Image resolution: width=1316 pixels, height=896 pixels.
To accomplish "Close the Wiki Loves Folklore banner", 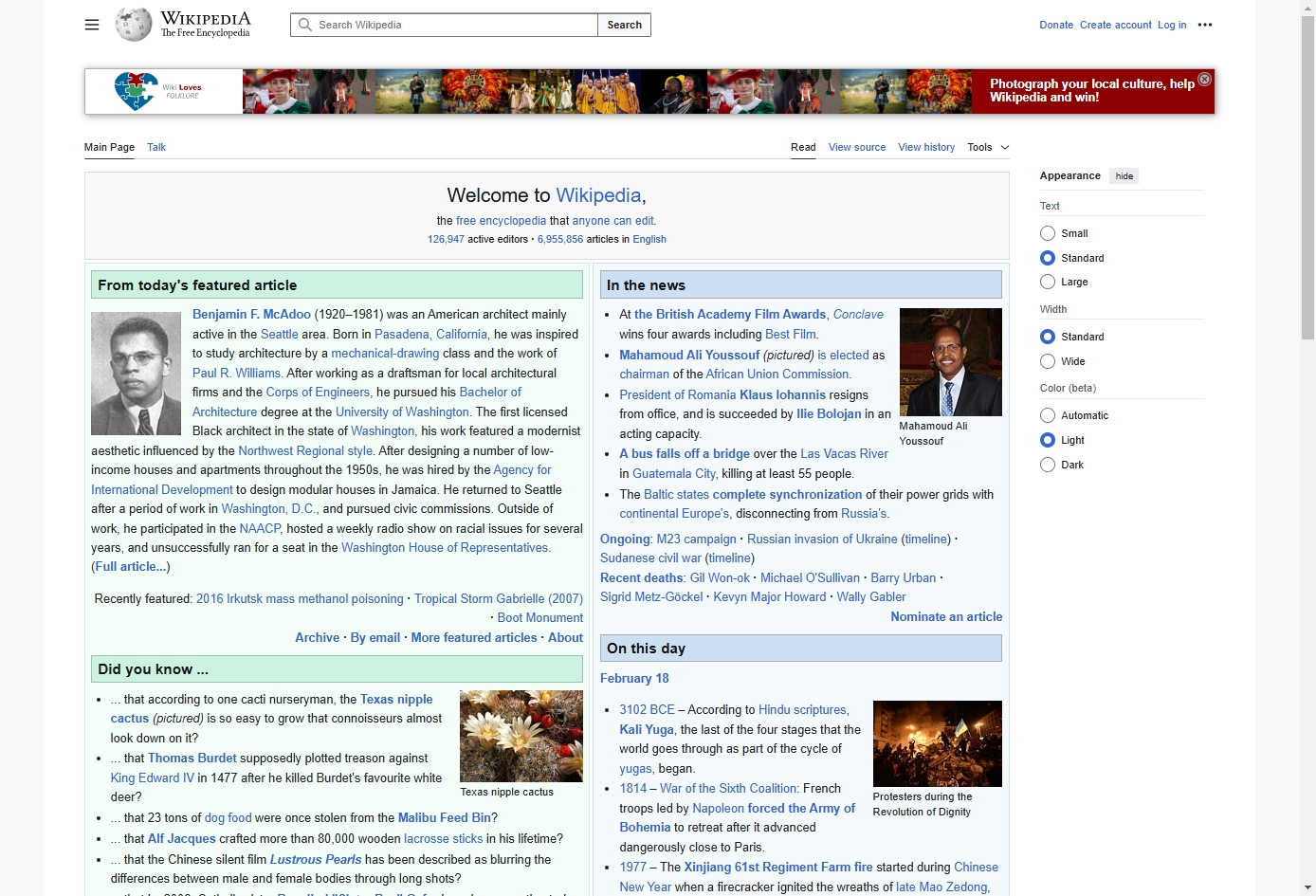I will pos(1204,80).
